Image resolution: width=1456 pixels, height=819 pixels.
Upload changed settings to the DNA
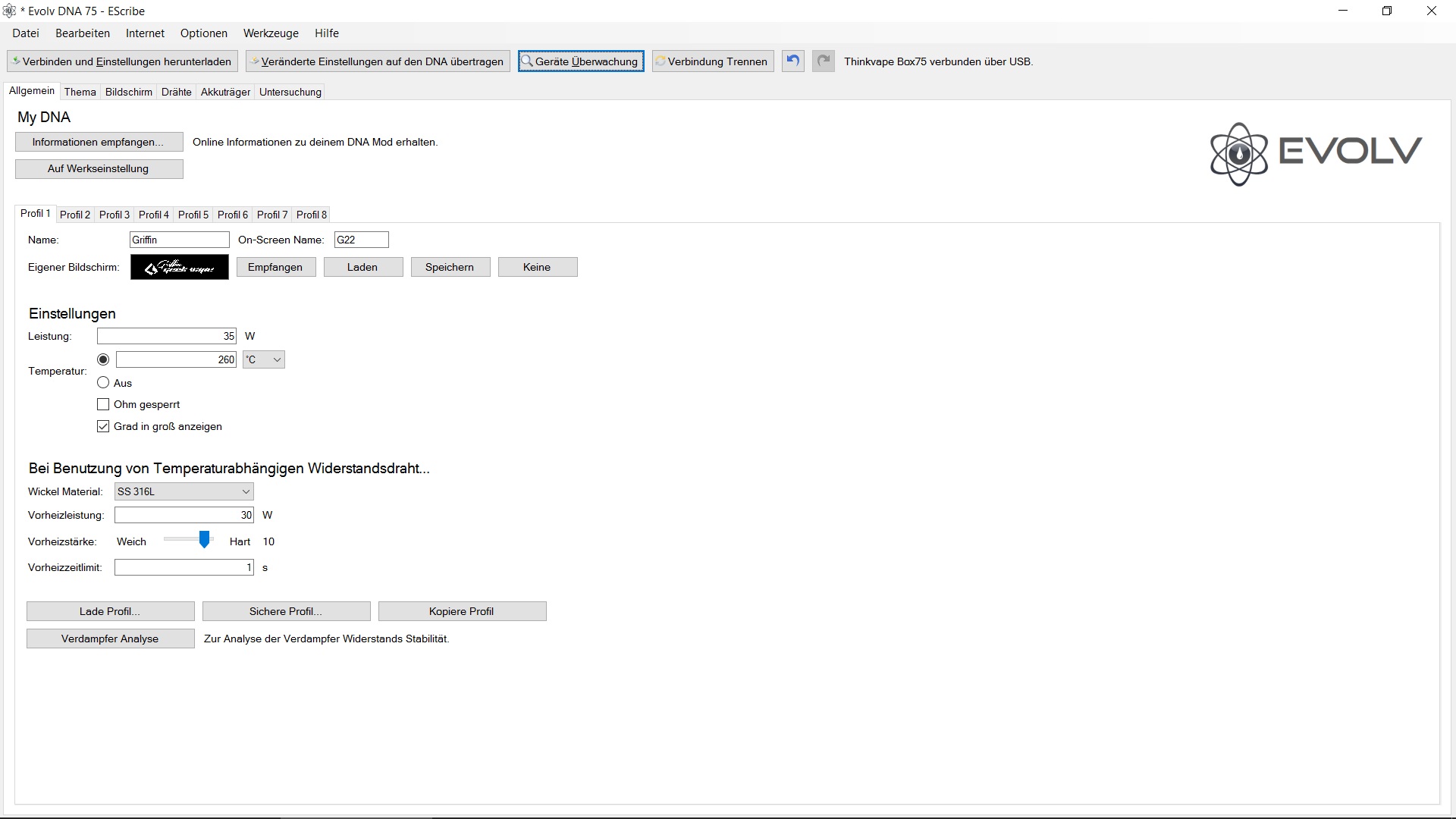pos(378,61)
